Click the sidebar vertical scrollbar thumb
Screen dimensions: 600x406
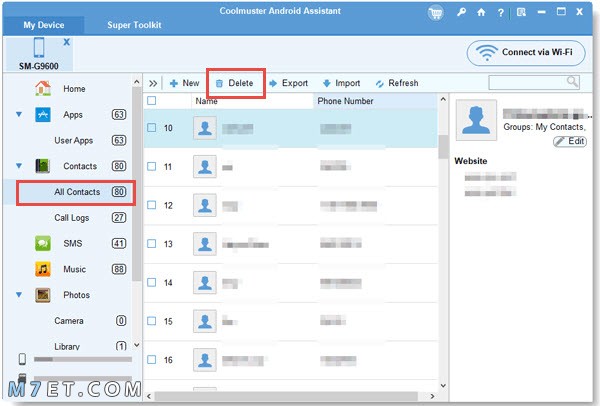click(137, 184)
